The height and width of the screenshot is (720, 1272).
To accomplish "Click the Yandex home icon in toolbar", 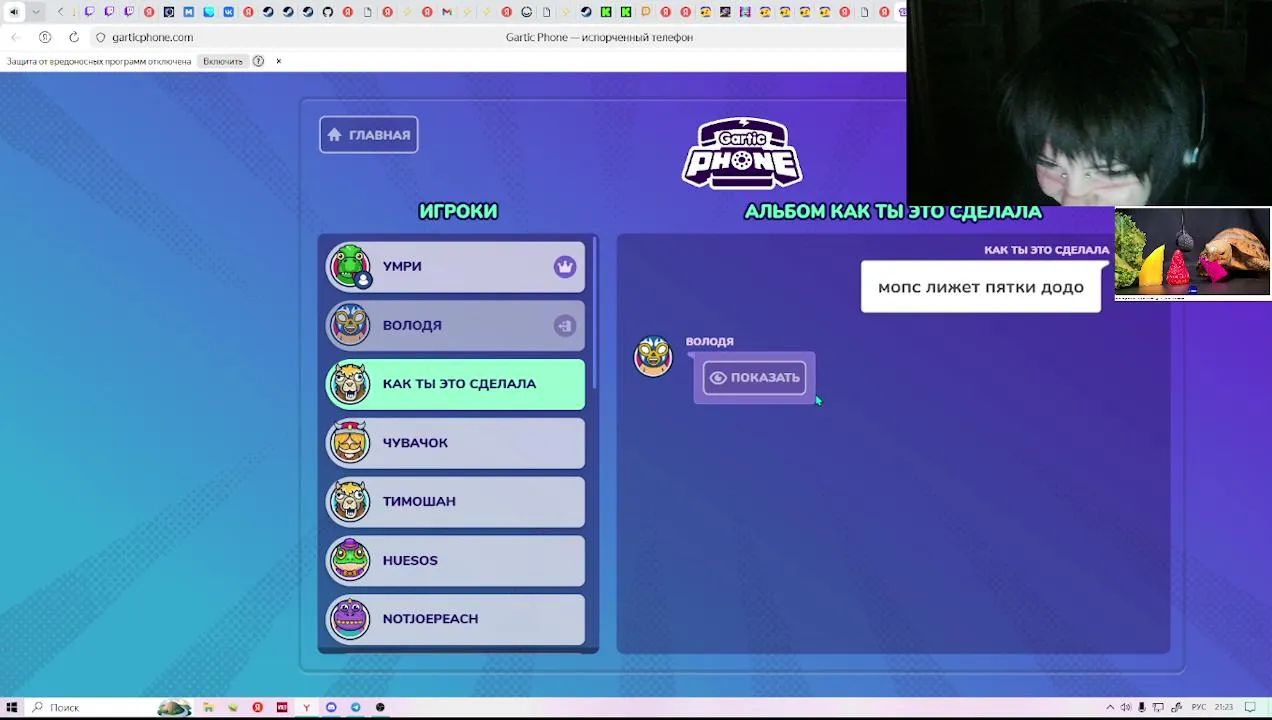I will pyautogui.click(x=45, y=37).
